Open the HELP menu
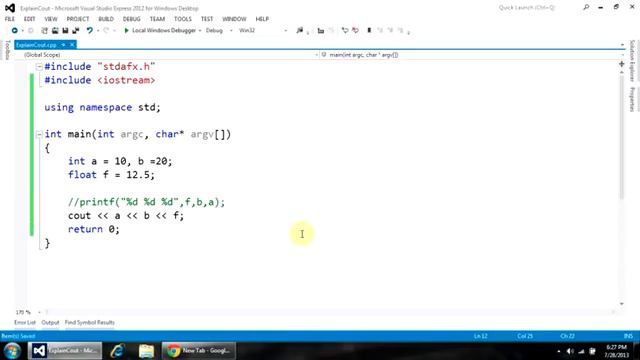 pos(262,19)
